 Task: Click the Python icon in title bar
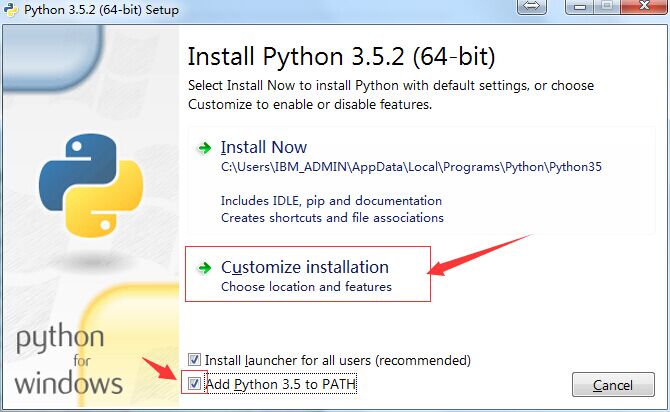[10, 9]
